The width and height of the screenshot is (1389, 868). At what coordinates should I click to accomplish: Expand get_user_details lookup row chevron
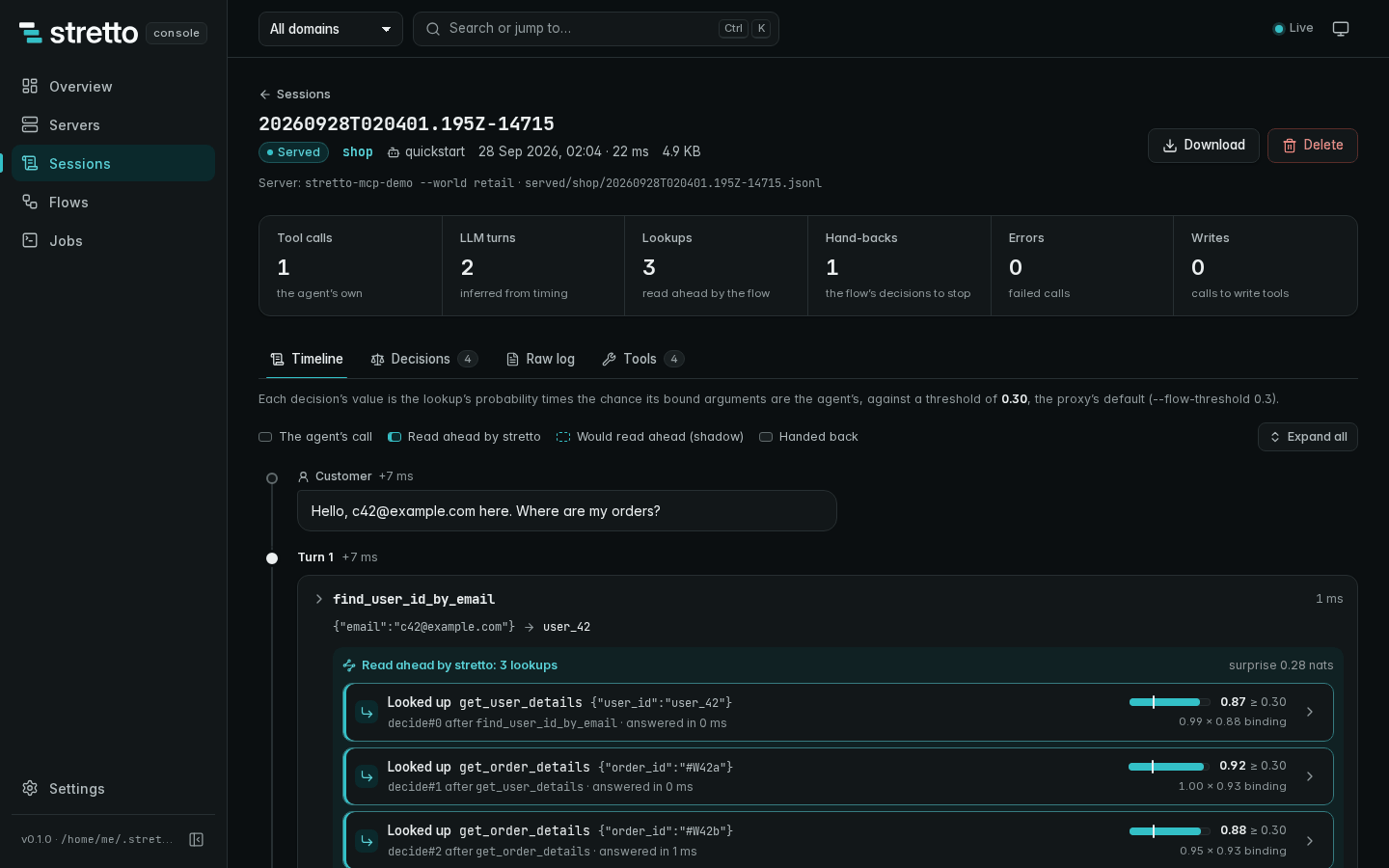[x=1309, y=712]
